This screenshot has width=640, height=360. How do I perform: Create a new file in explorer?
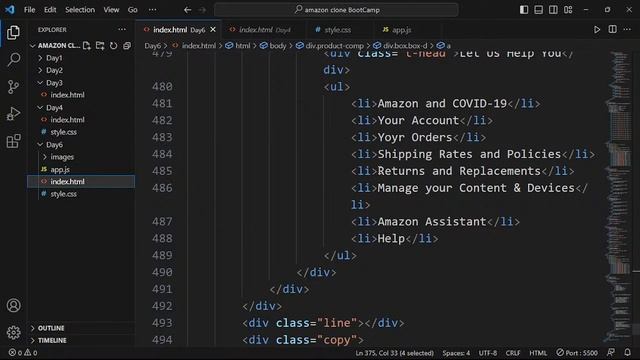[87, 46]
